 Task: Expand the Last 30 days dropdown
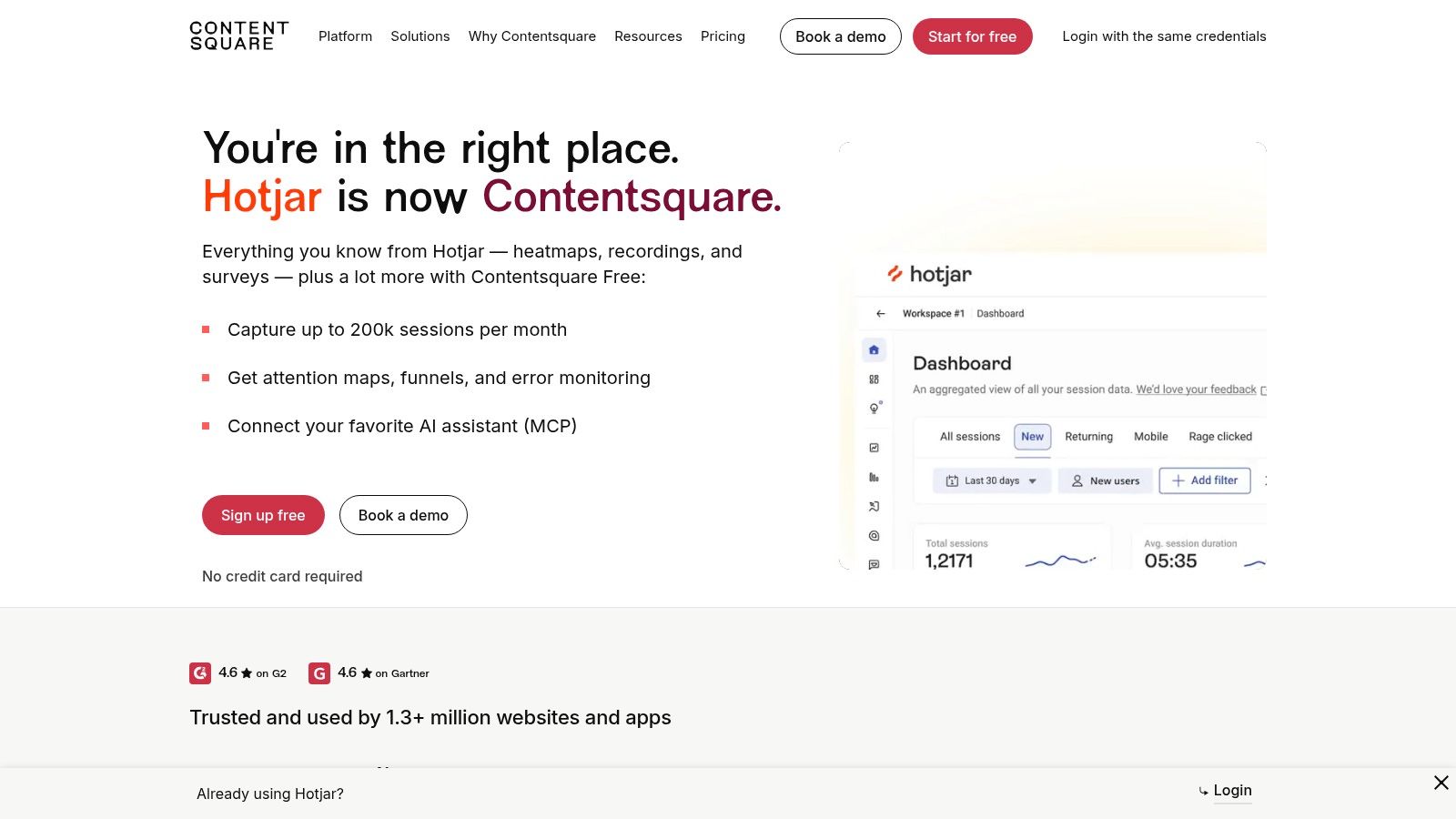pyautogui.click(x=992, y=480)
